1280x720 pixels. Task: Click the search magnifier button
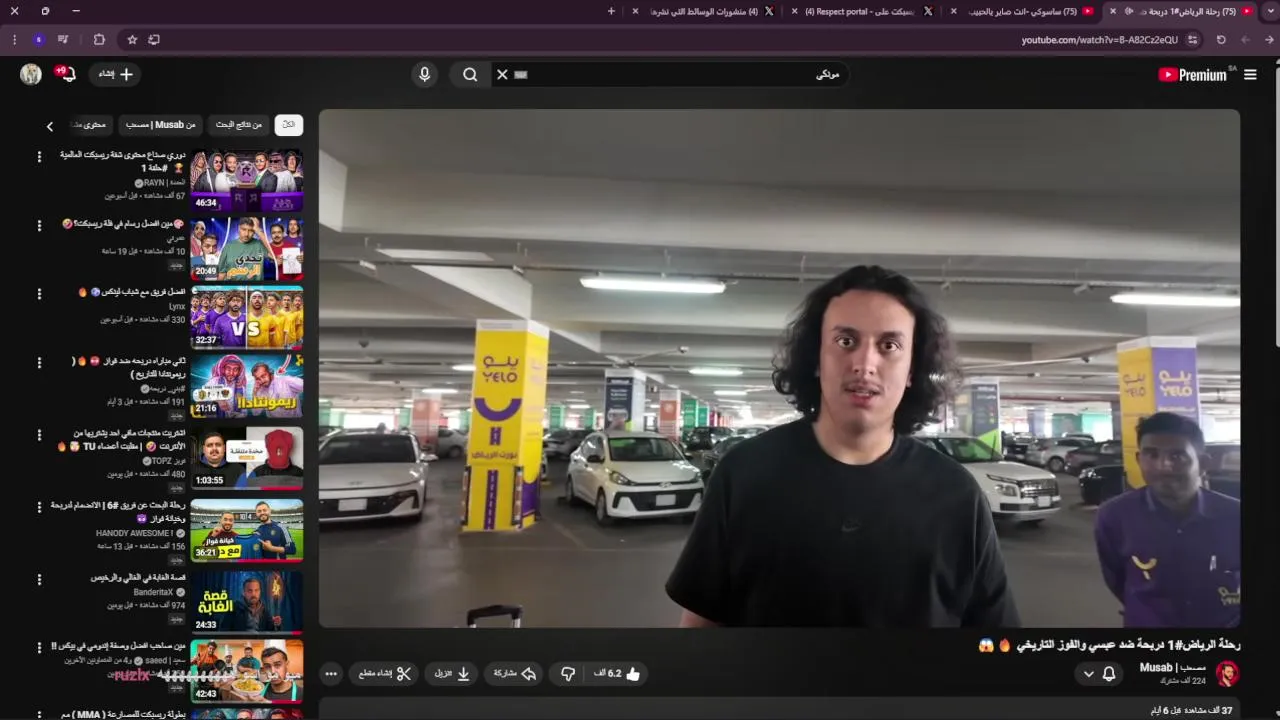pyautogui.click(x=470, y=74)
